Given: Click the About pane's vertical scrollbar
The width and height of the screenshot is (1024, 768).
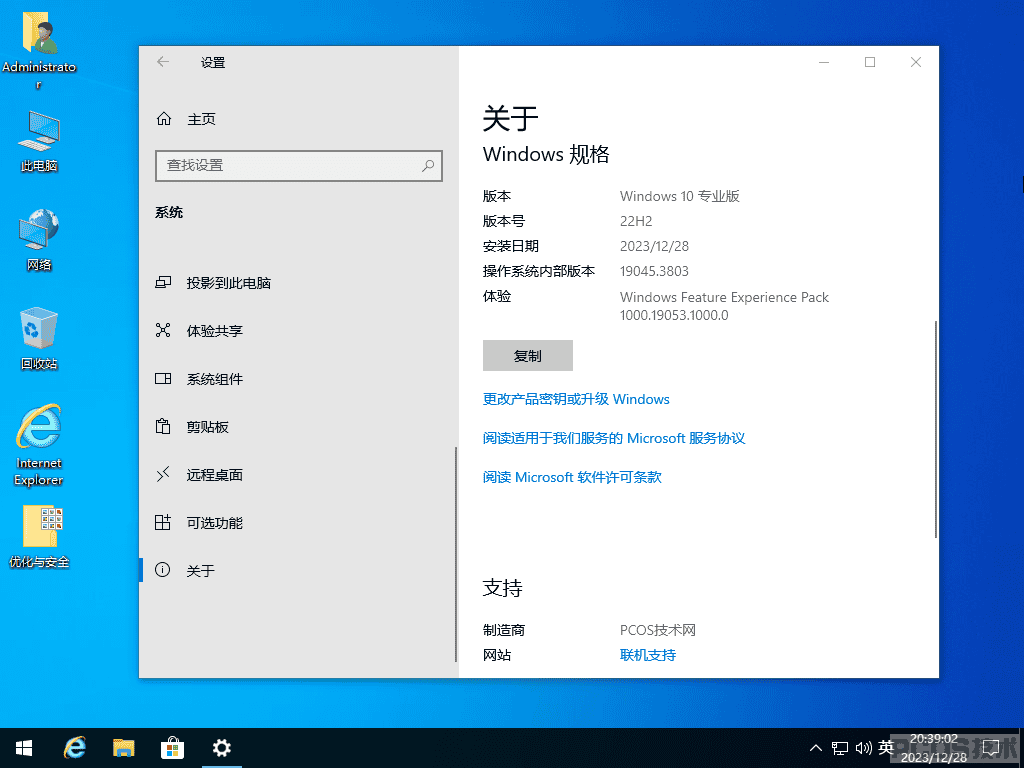Looking at the screenshot, I should point(936,429).
